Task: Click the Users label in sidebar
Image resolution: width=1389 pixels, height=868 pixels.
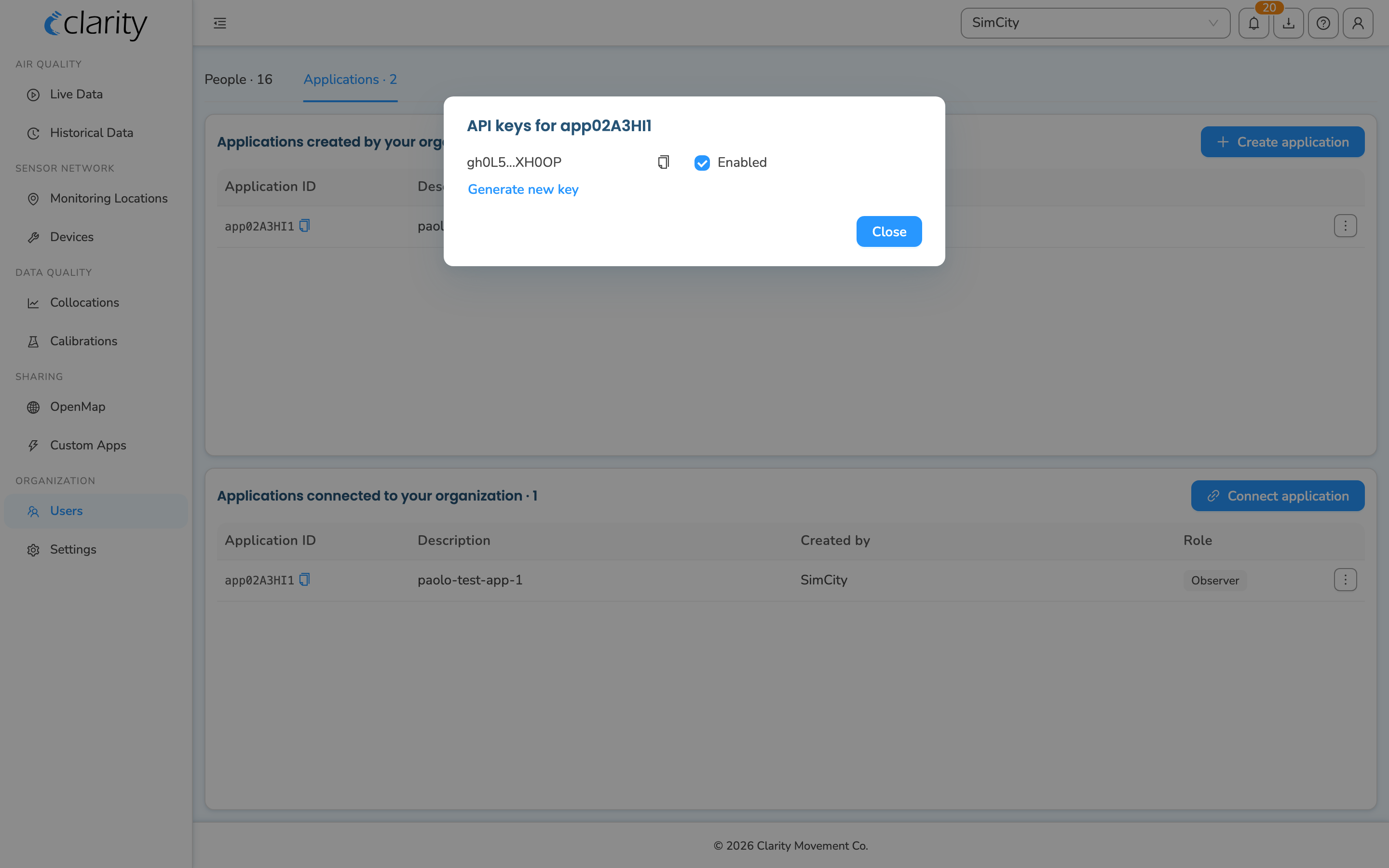Action: point(66,510)
